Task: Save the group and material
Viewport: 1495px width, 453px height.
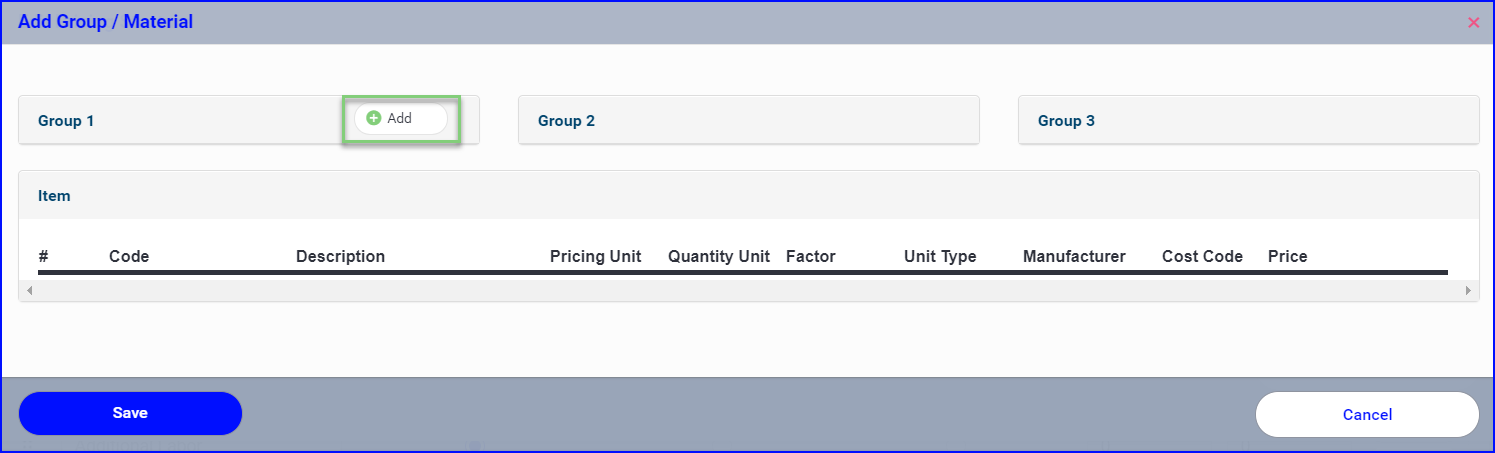Action: (130, 413)
